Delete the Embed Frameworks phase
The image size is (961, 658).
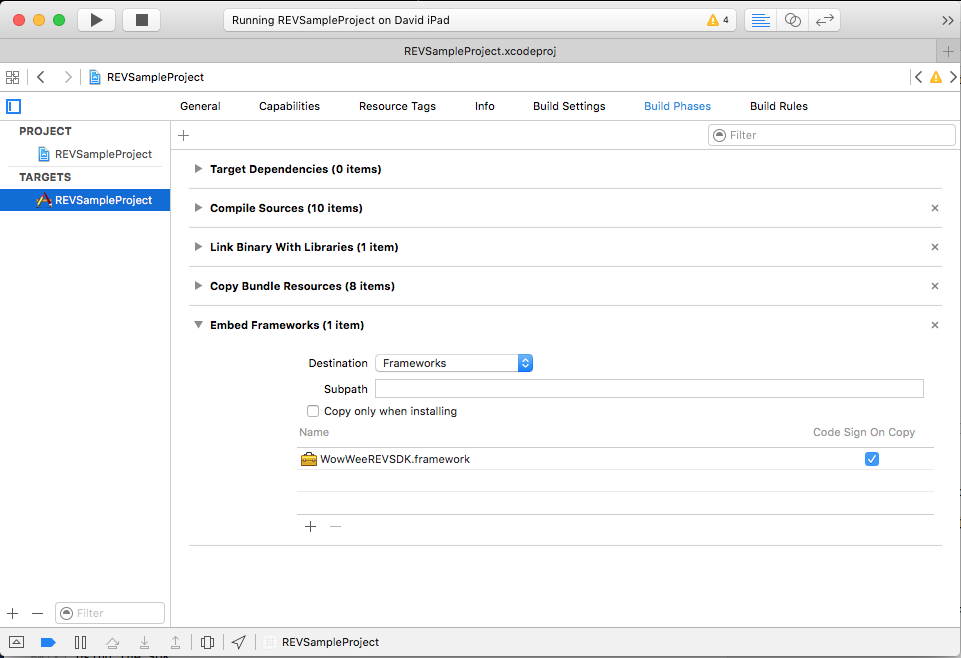click(x=935, y=325)
